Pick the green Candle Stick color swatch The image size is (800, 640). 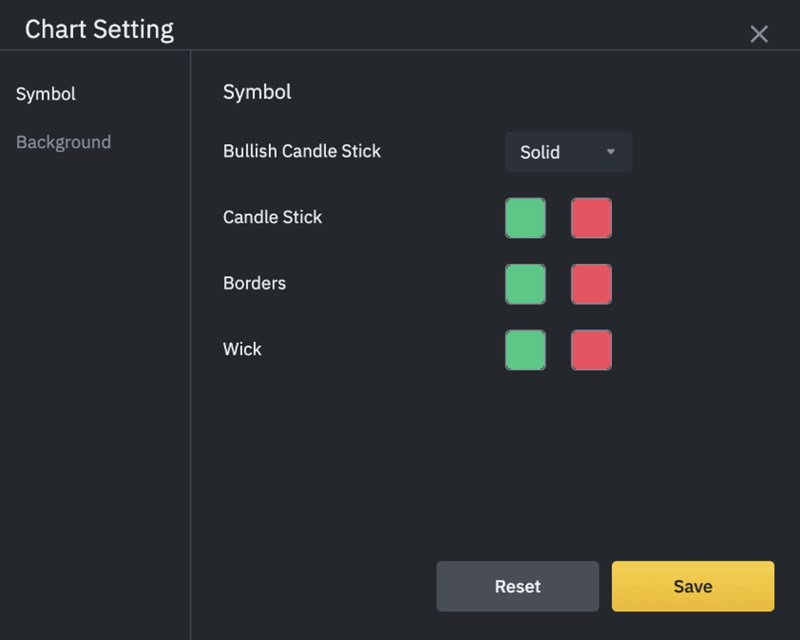tap(526, 218)
